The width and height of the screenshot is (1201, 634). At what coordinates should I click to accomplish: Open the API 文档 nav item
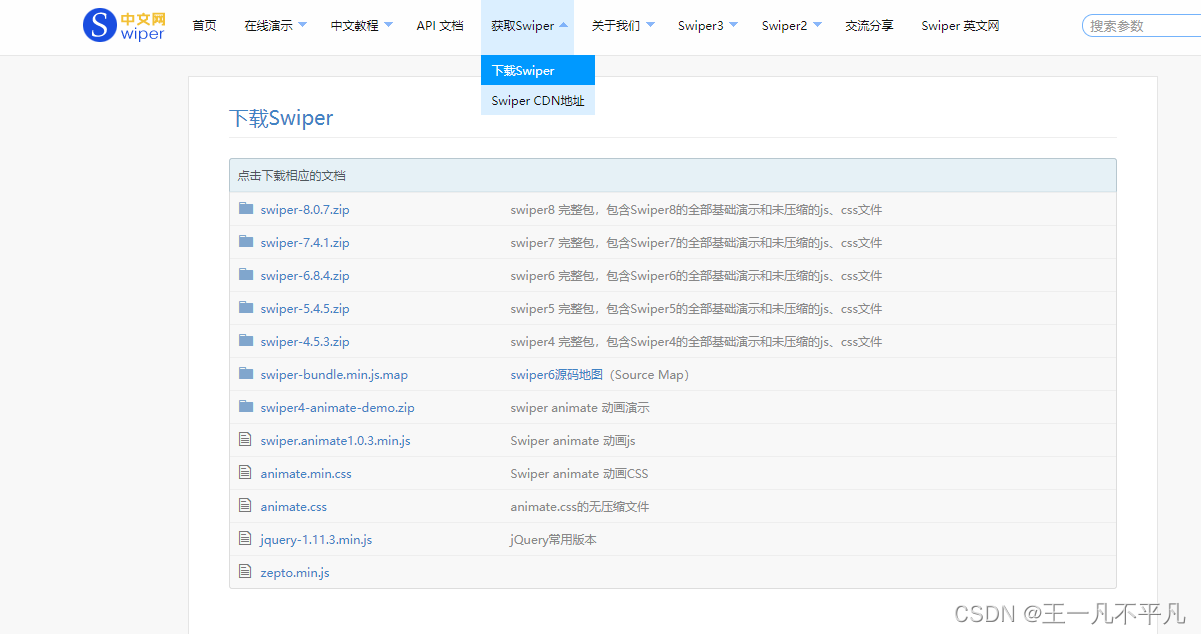point(440,26)
